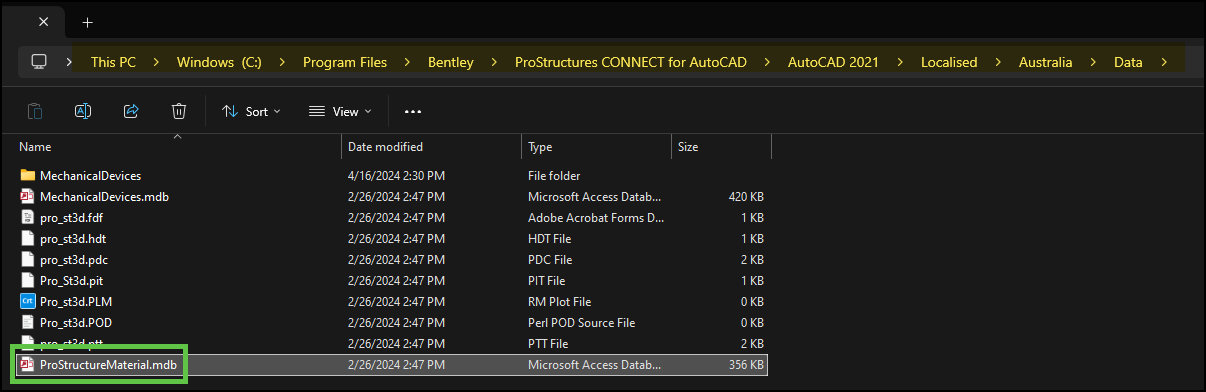Navigate to Australia breadcrumb folder
The width and height of the screenshot is (1206, 392).
pos(1046,62)
